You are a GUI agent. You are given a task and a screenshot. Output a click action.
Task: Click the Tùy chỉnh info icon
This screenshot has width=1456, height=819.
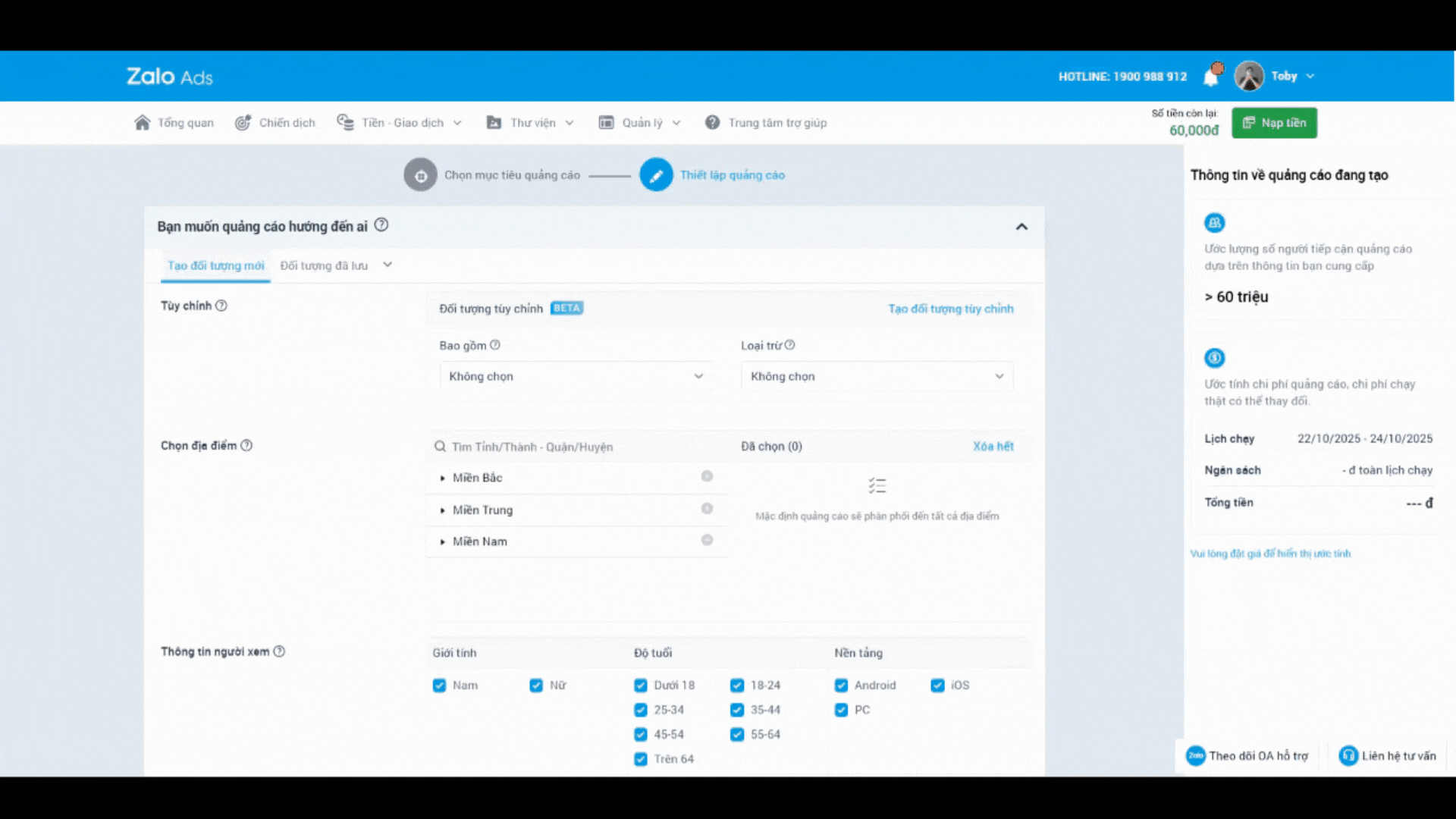221,306
